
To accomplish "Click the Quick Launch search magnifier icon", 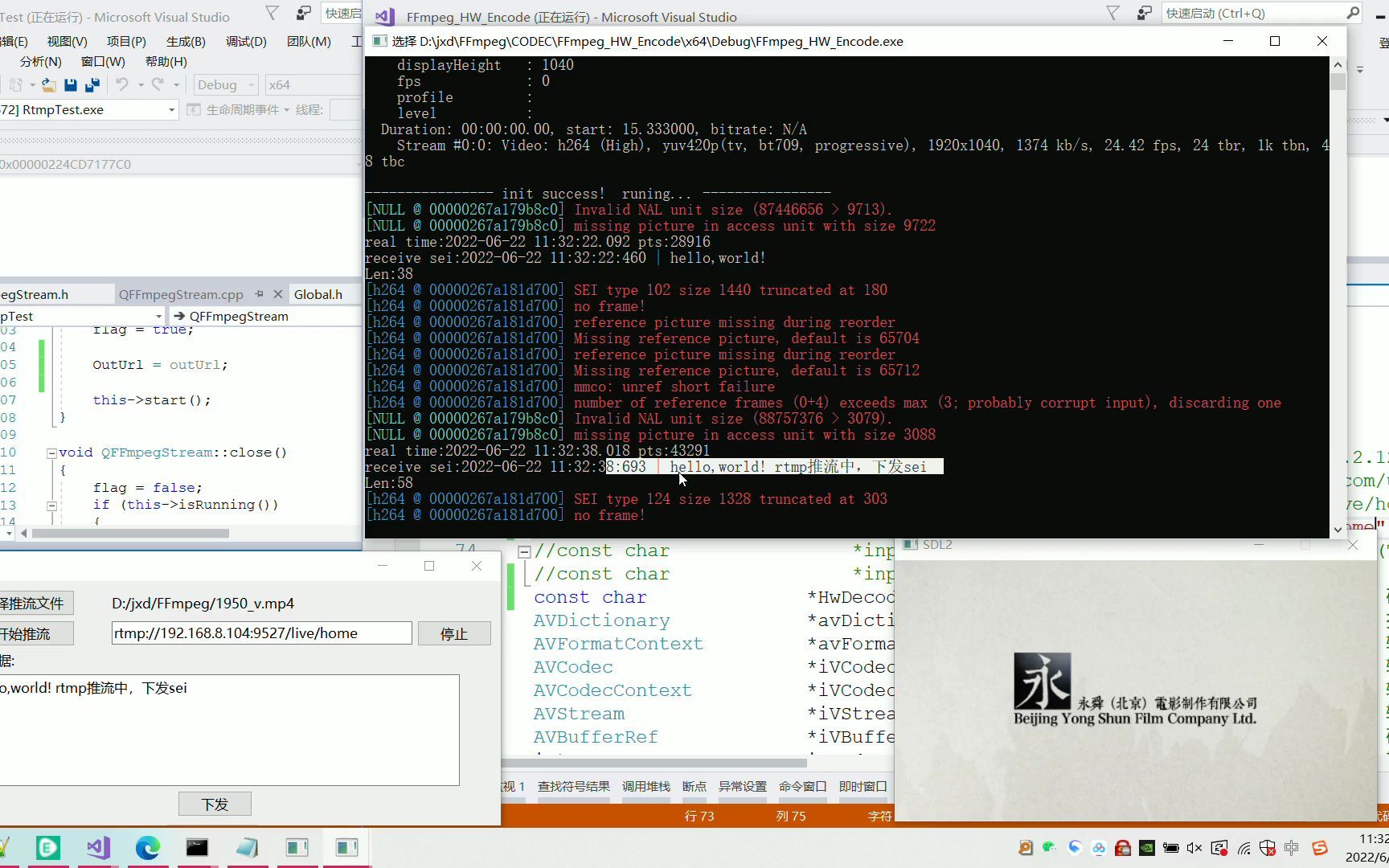I will (x=1353, y=13).
